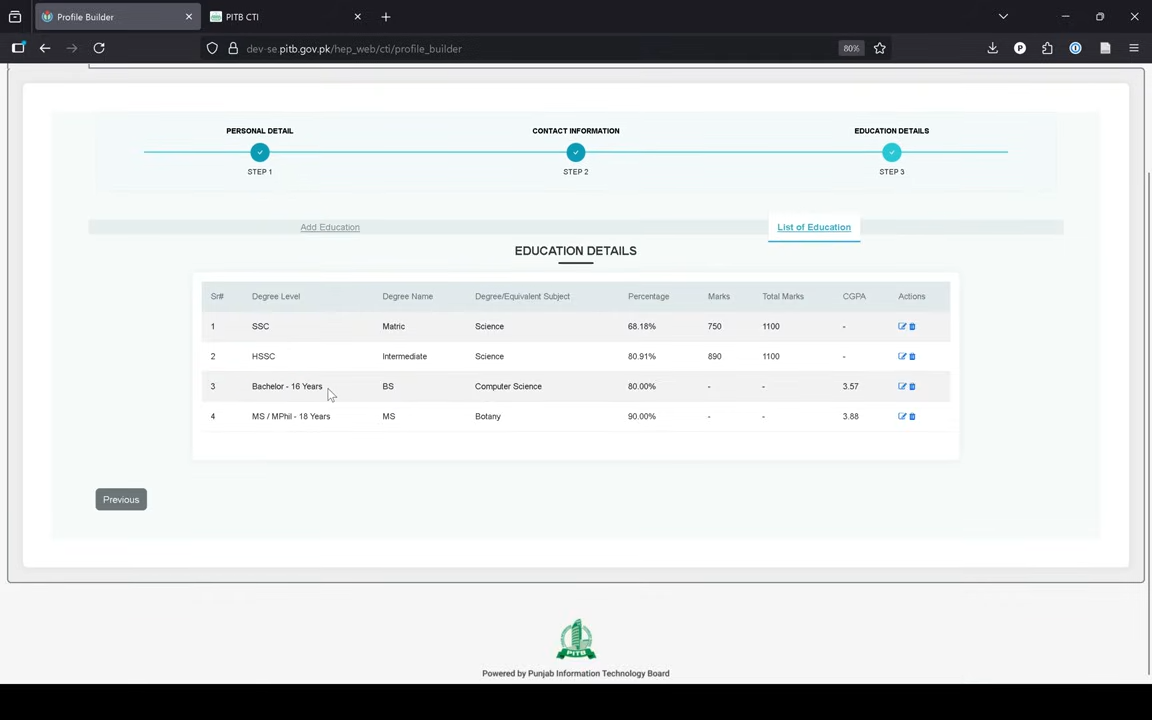Viewport: 1152px width, 720px height.
Task: Delete the SSC Matric education row
Action: pos(912,326)
